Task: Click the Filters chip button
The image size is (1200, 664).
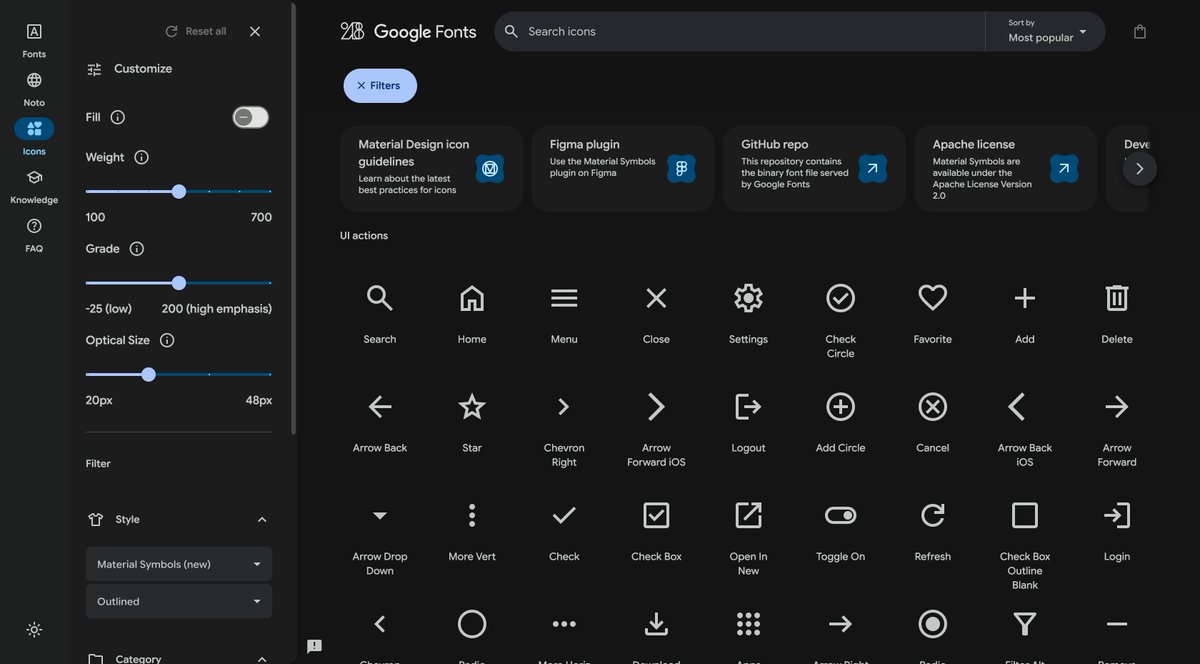Action: 380,86
